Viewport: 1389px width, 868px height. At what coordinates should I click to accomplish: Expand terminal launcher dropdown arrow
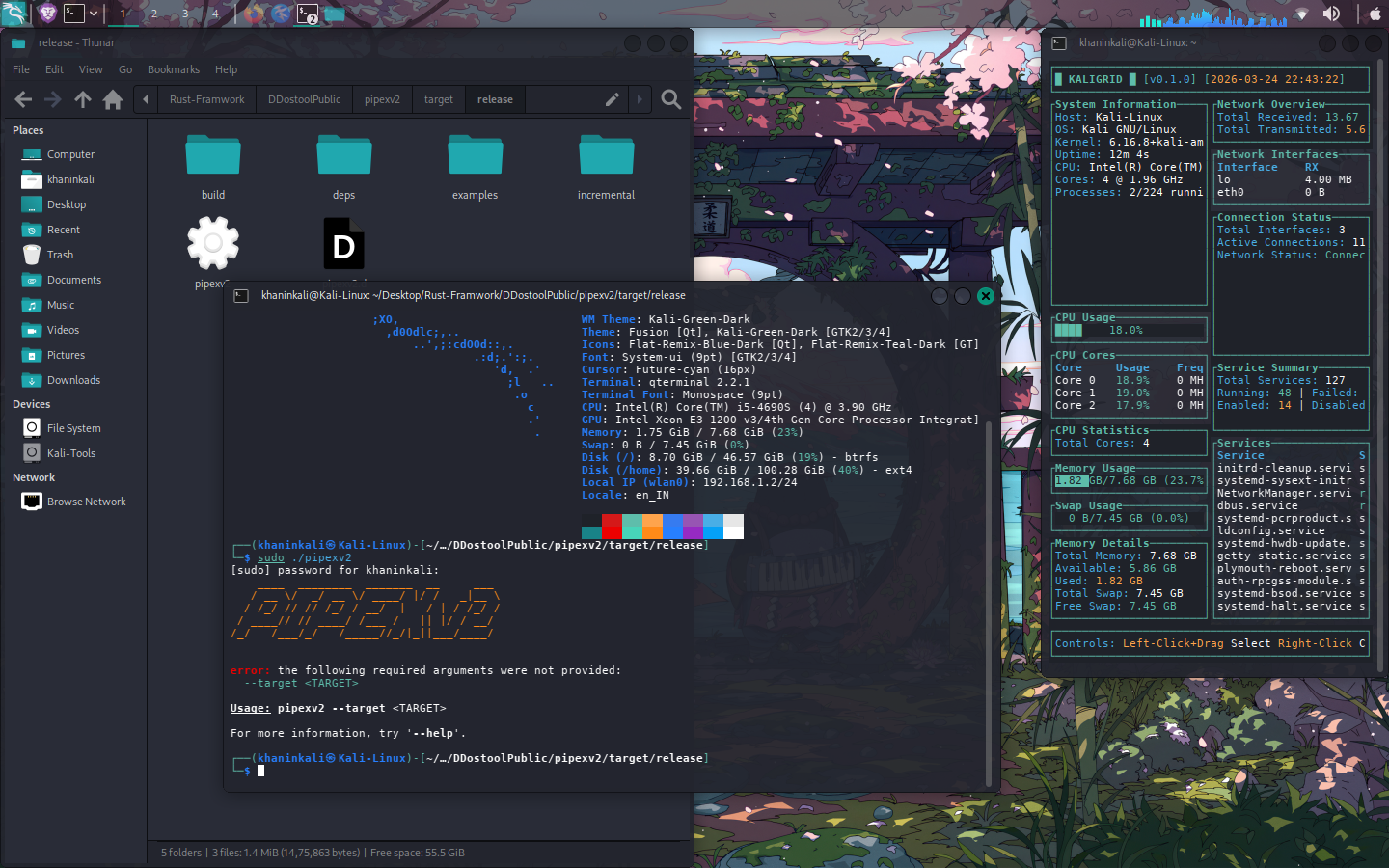point(95,14)
